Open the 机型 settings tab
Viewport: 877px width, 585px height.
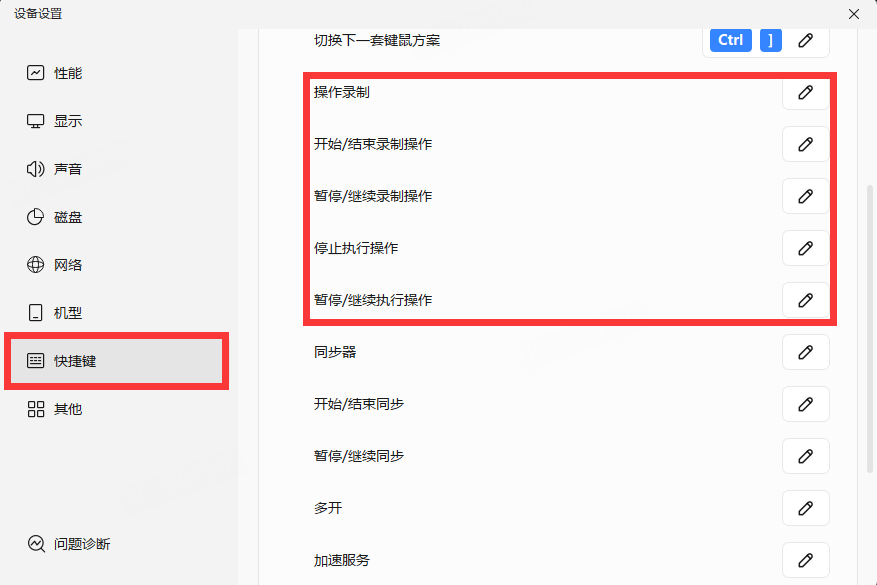pos(68,313)
